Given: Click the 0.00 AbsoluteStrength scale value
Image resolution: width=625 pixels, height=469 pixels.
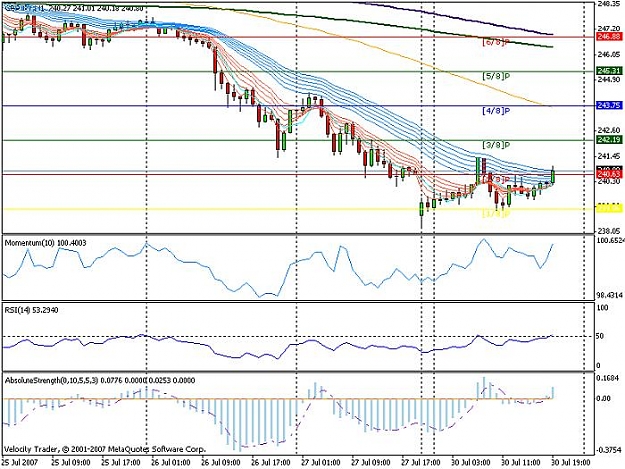Looking at the screenshot, I should [x=603, y=398].
